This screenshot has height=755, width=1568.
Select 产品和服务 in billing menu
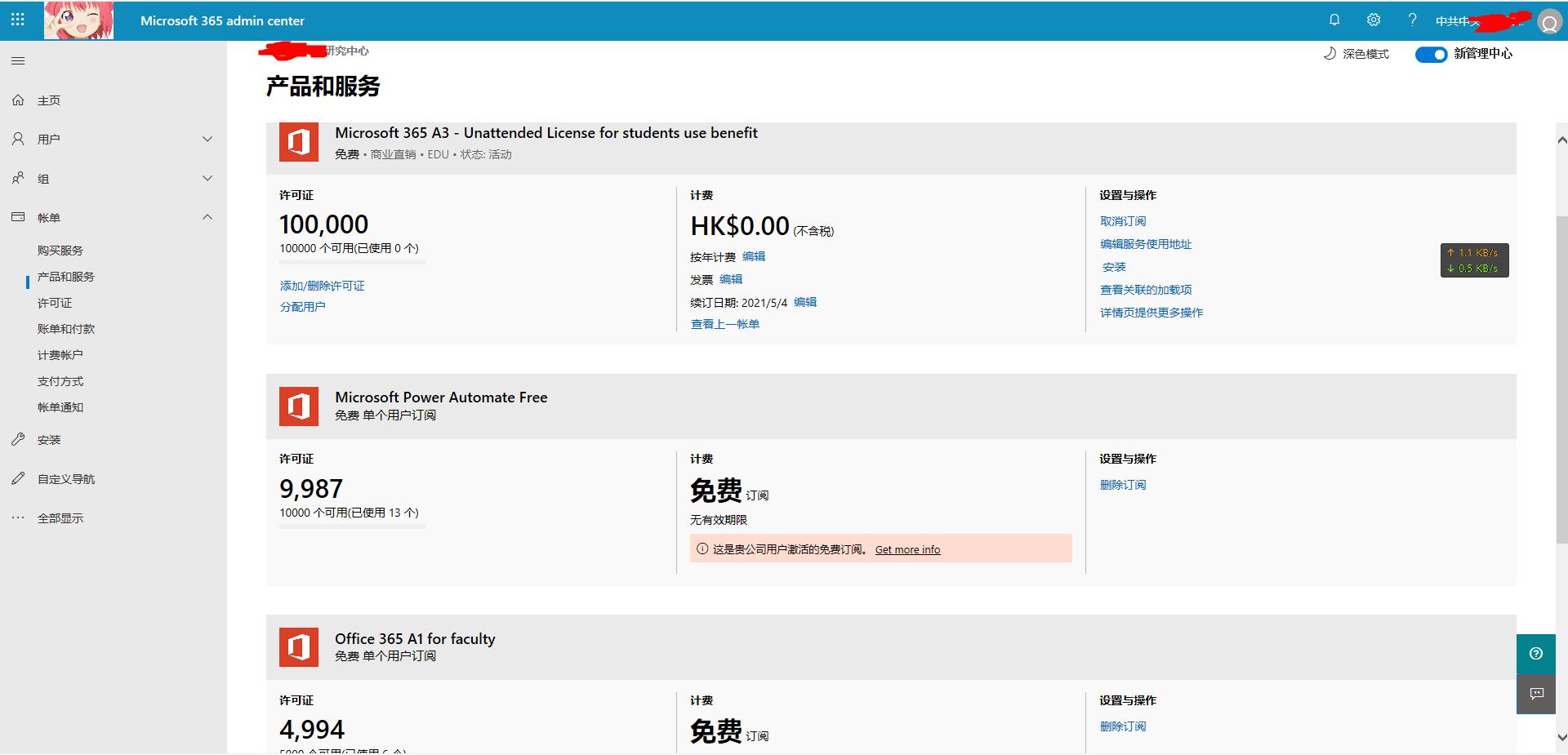[66, 277]
